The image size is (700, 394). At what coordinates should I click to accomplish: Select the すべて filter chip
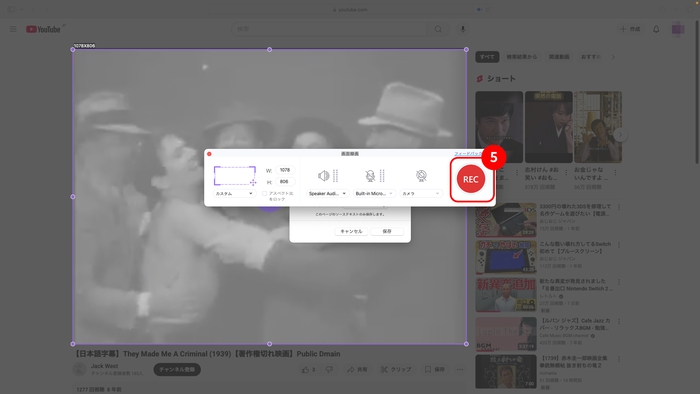click(x=487, y=57)
